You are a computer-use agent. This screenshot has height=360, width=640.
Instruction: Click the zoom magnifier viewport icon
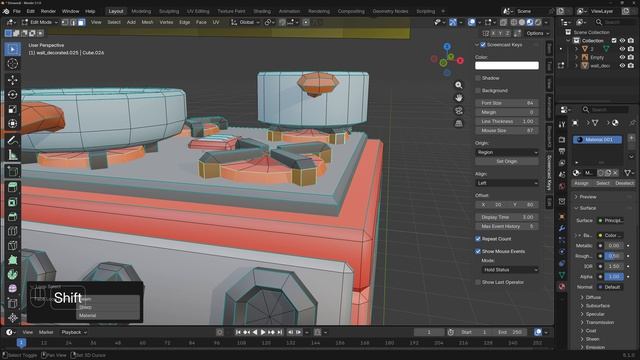coord(459,85)
